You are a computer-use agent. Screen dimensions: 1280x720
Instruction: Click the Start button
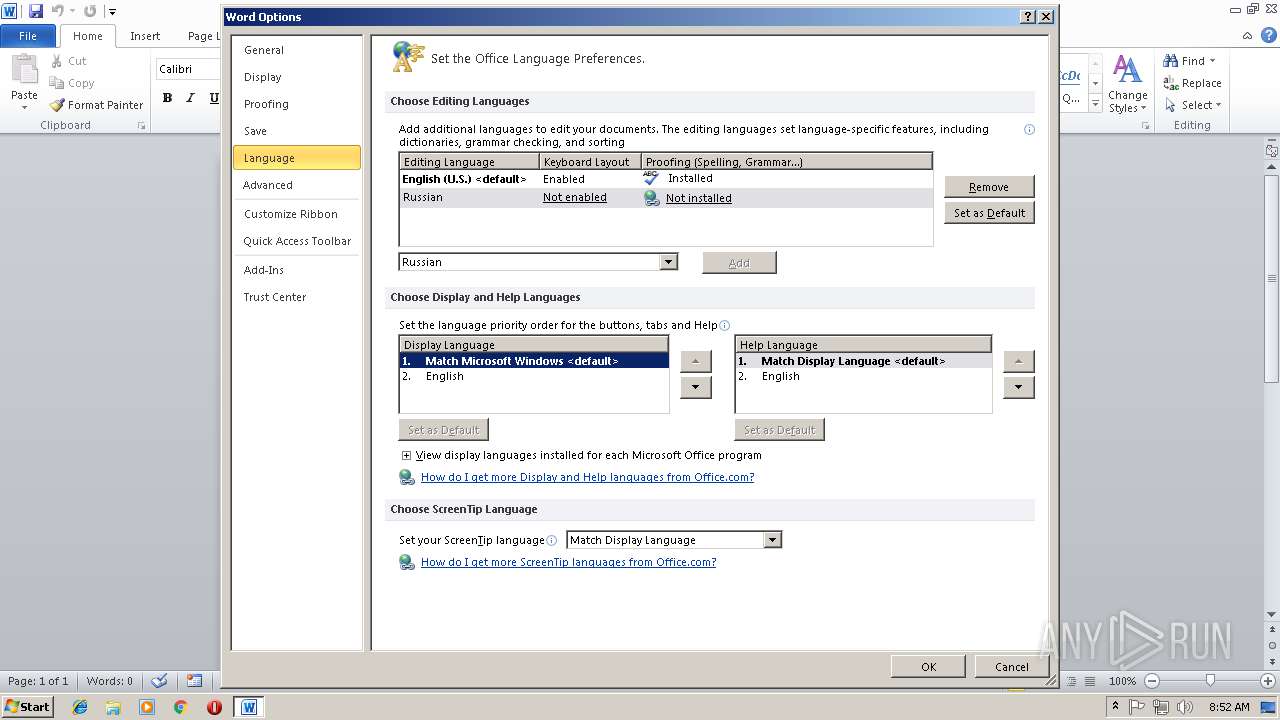(x=27, y=707)
